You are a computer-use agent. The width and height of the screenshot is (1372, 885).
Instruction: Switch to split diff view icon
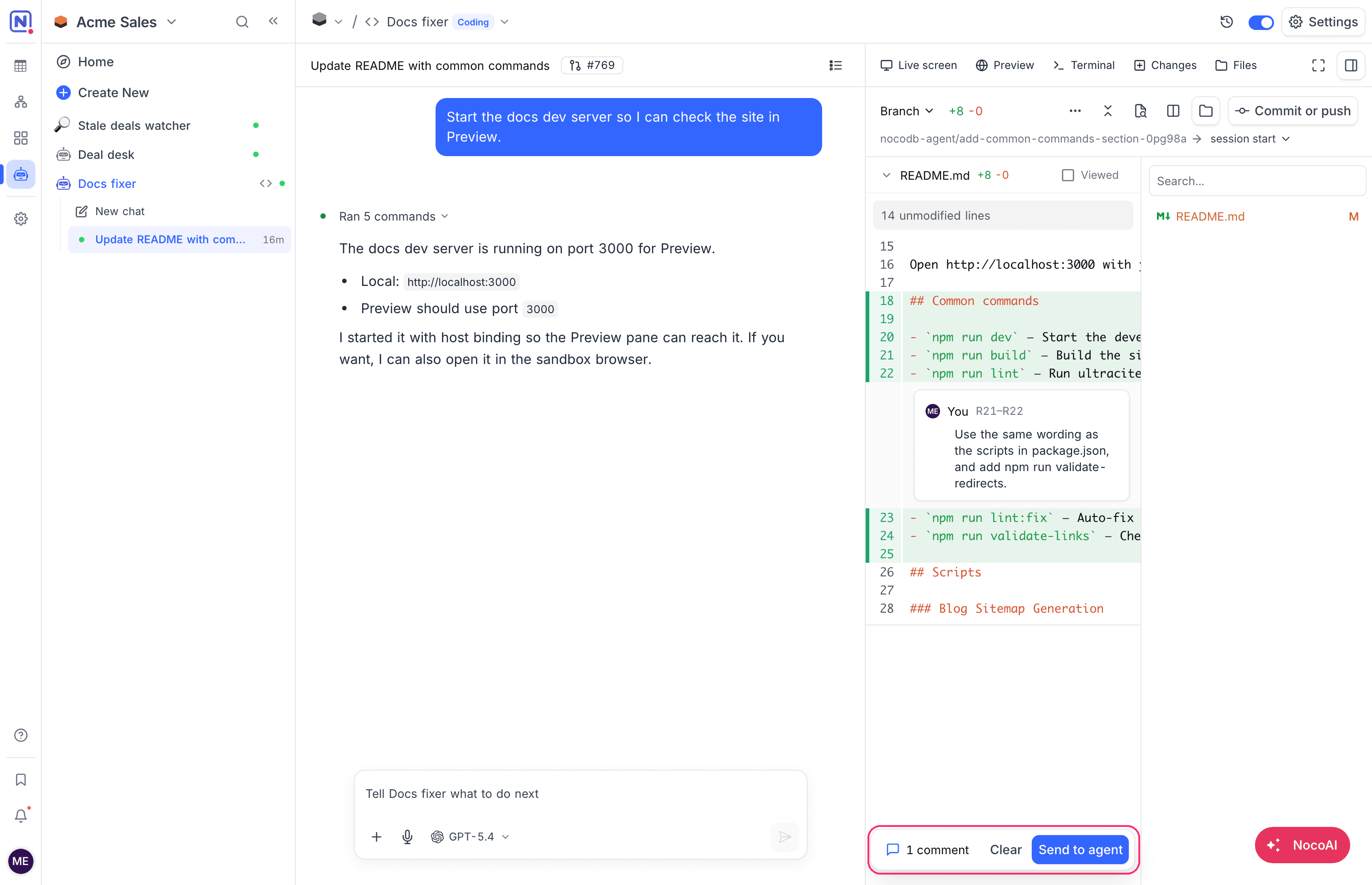pos(1173,111)
